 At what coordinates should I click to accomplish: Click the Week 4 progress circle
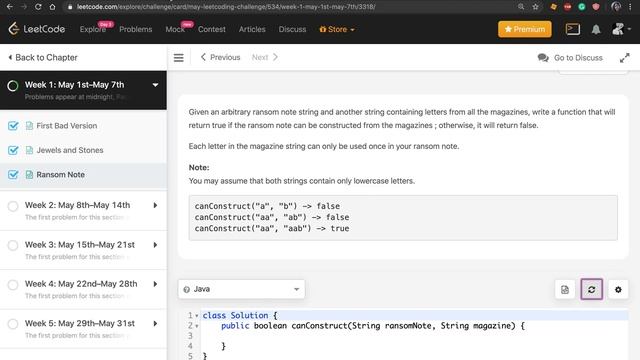(13, 284)
